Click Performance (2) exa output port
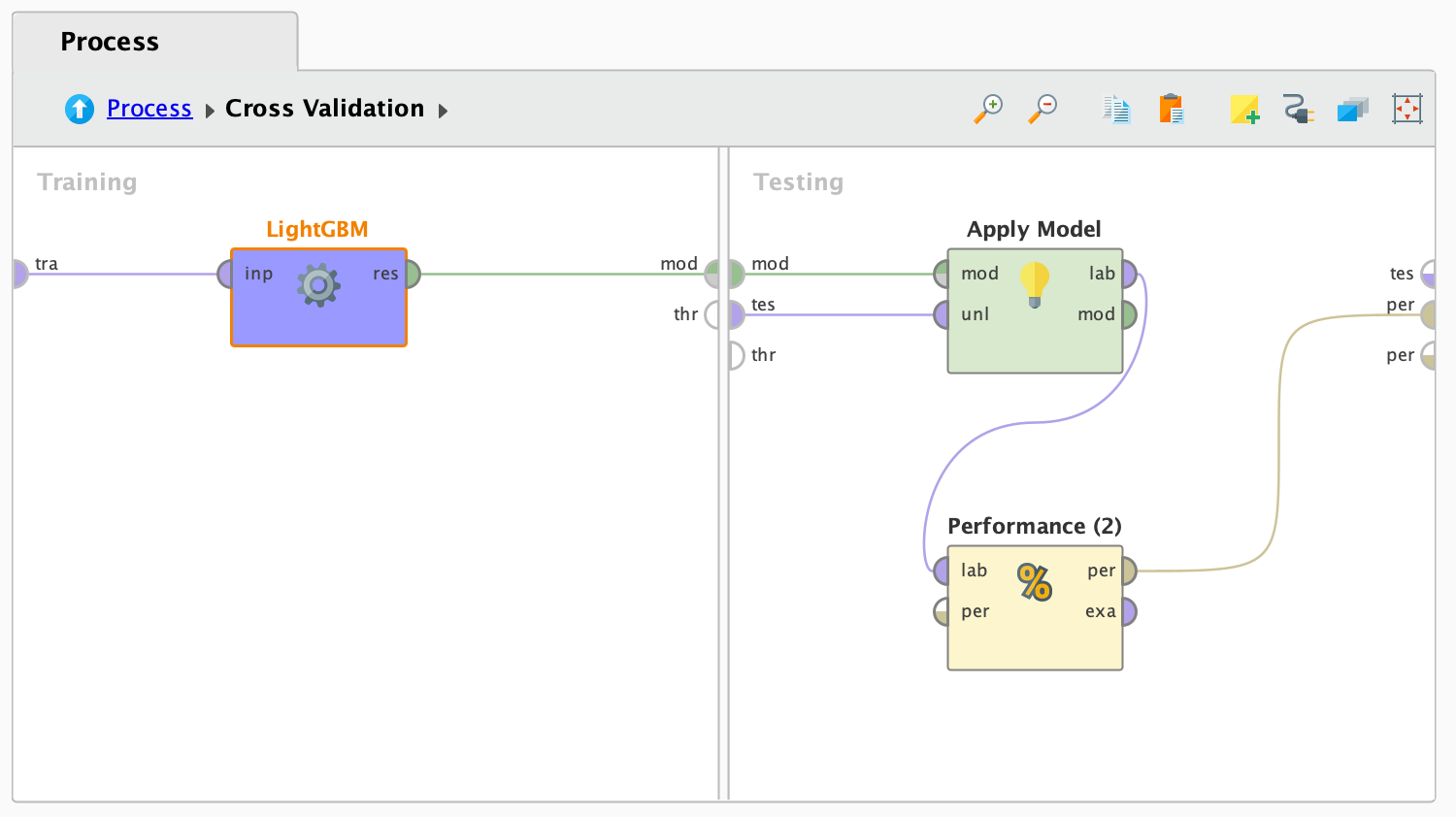The image size is (1456, 817). 1128,612
